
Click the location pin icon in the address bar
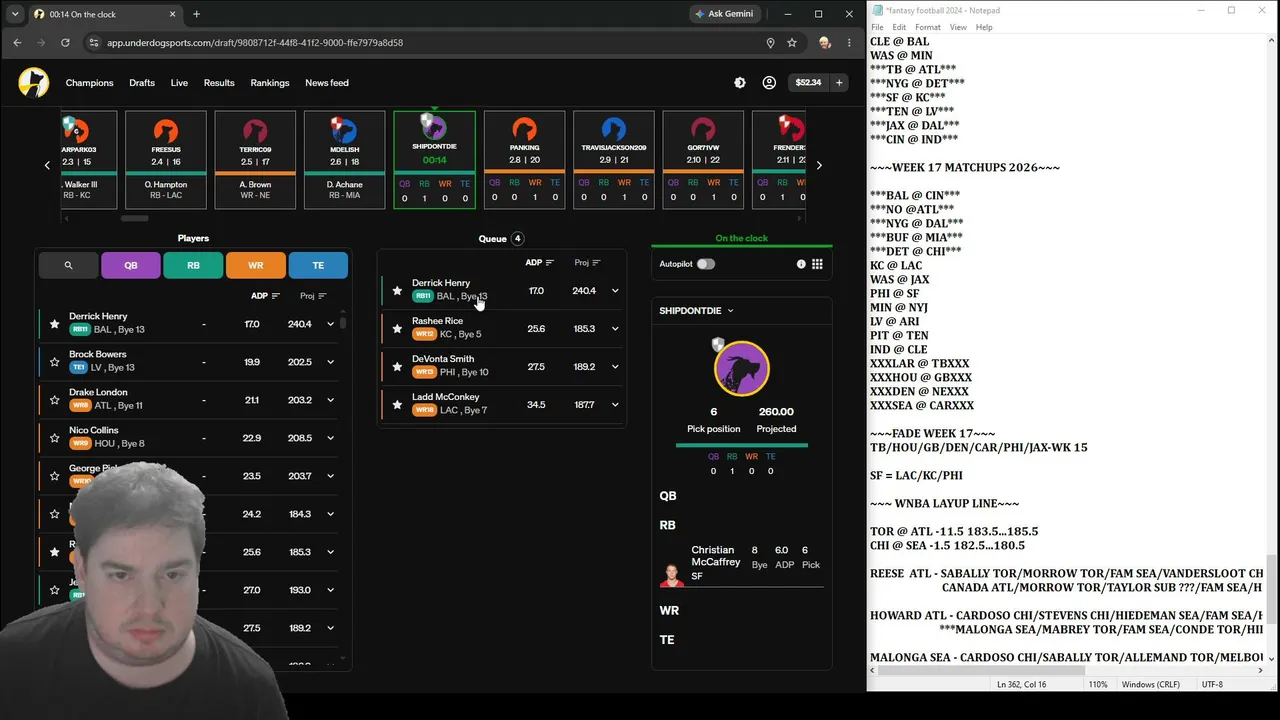click(770, 43)
